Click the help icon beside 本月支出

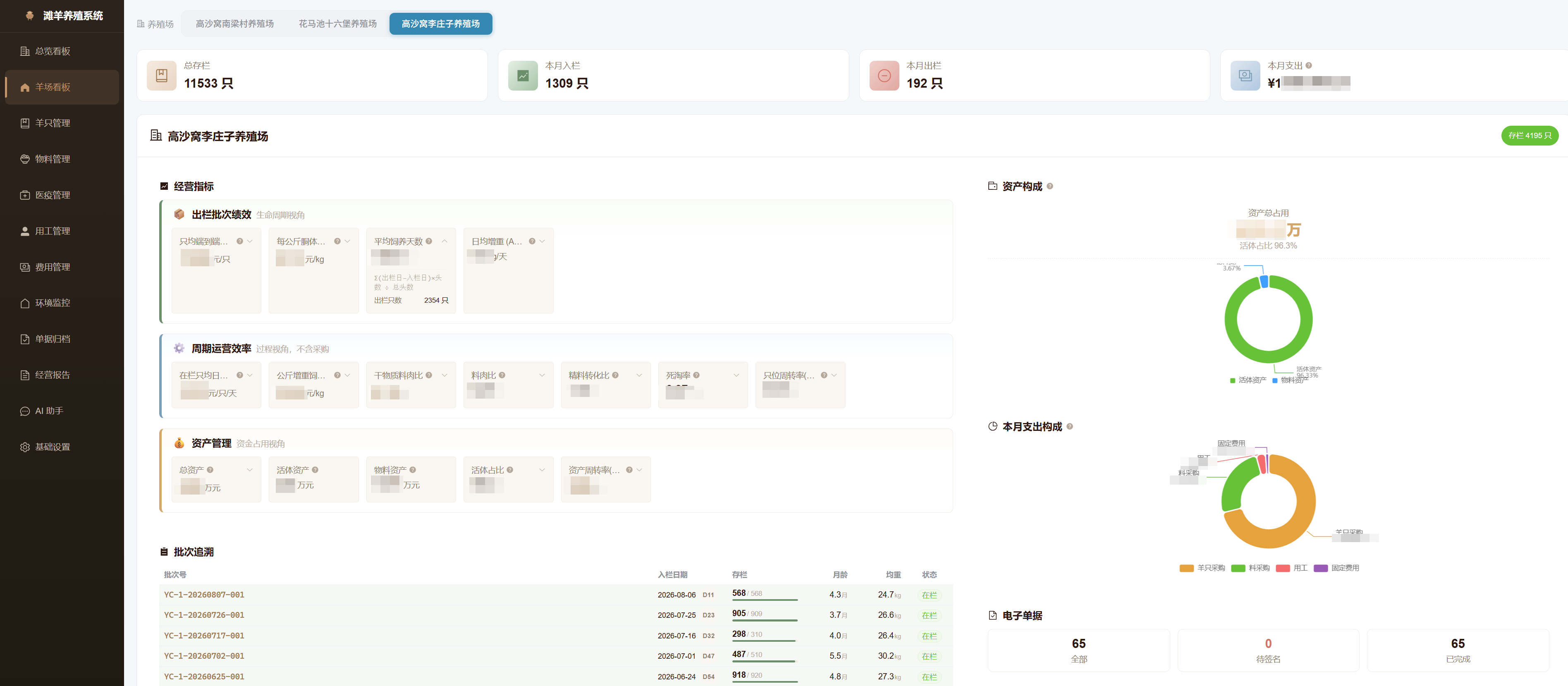tap(1309, 66)
